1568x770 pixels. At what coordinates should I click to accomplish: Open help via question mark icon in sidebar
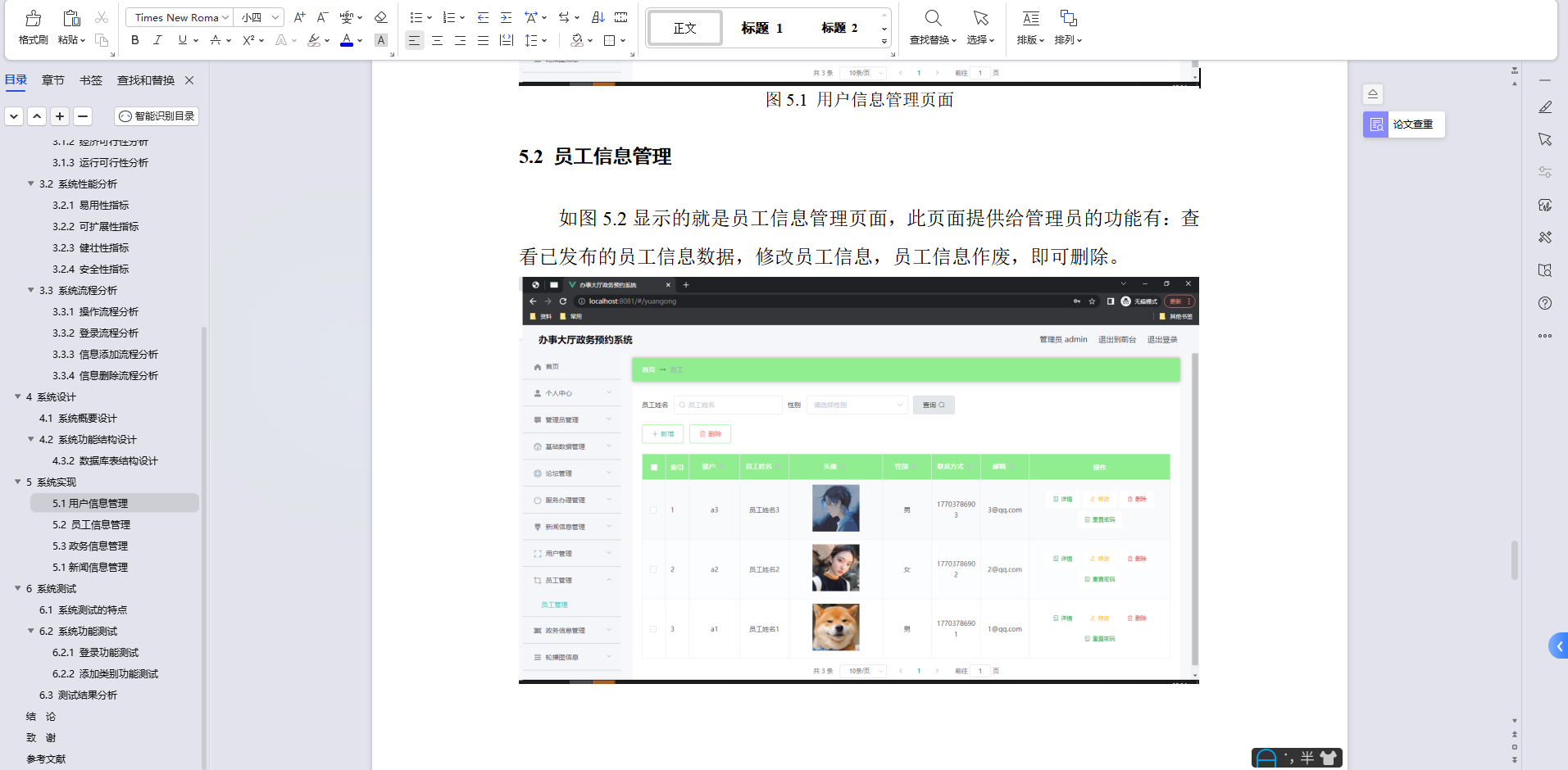tap(1544, 303)
